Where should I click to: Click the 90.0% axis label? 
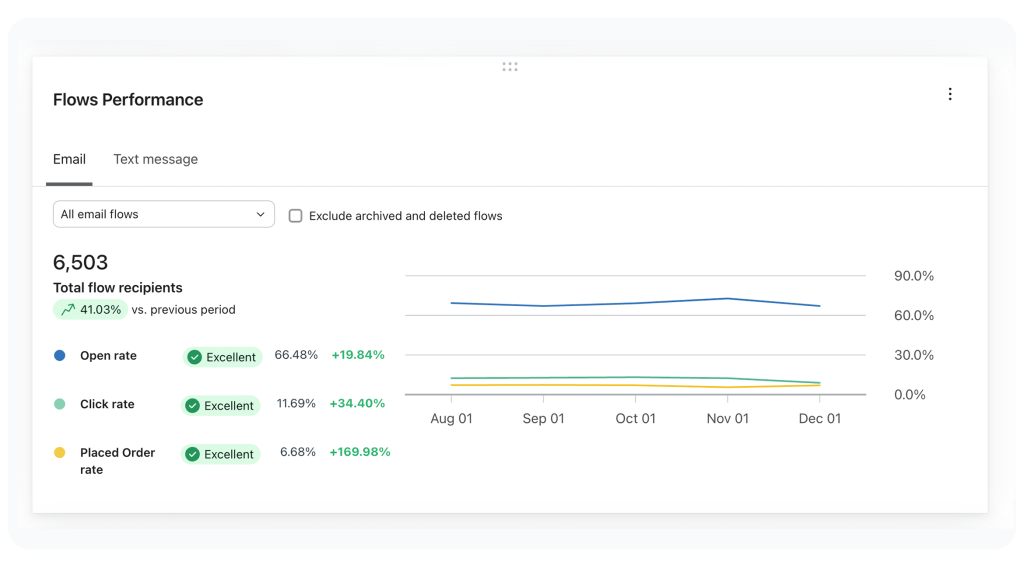click(914, 276)
